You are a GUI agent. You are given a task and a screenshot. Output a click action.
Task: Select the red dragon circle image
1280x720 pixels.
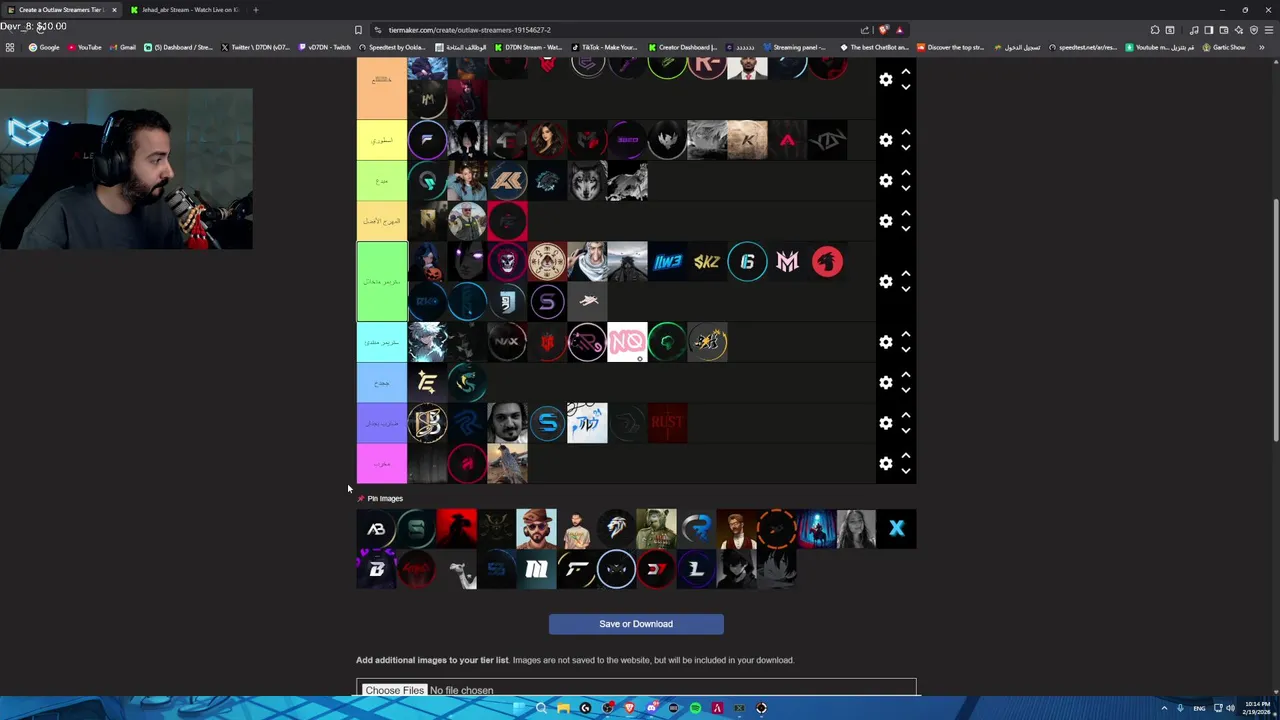pos(827,262)
